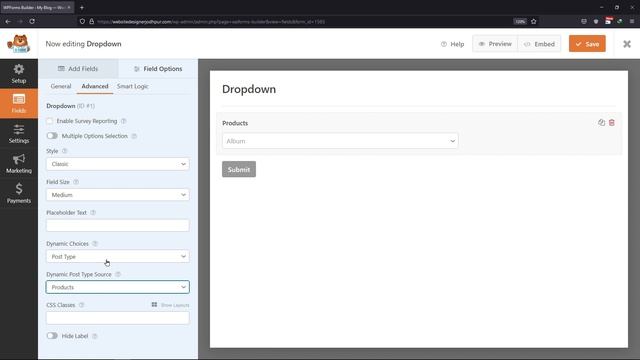The image size is (640, 360).
Task: Open the Help link
Action: [453, 44]
